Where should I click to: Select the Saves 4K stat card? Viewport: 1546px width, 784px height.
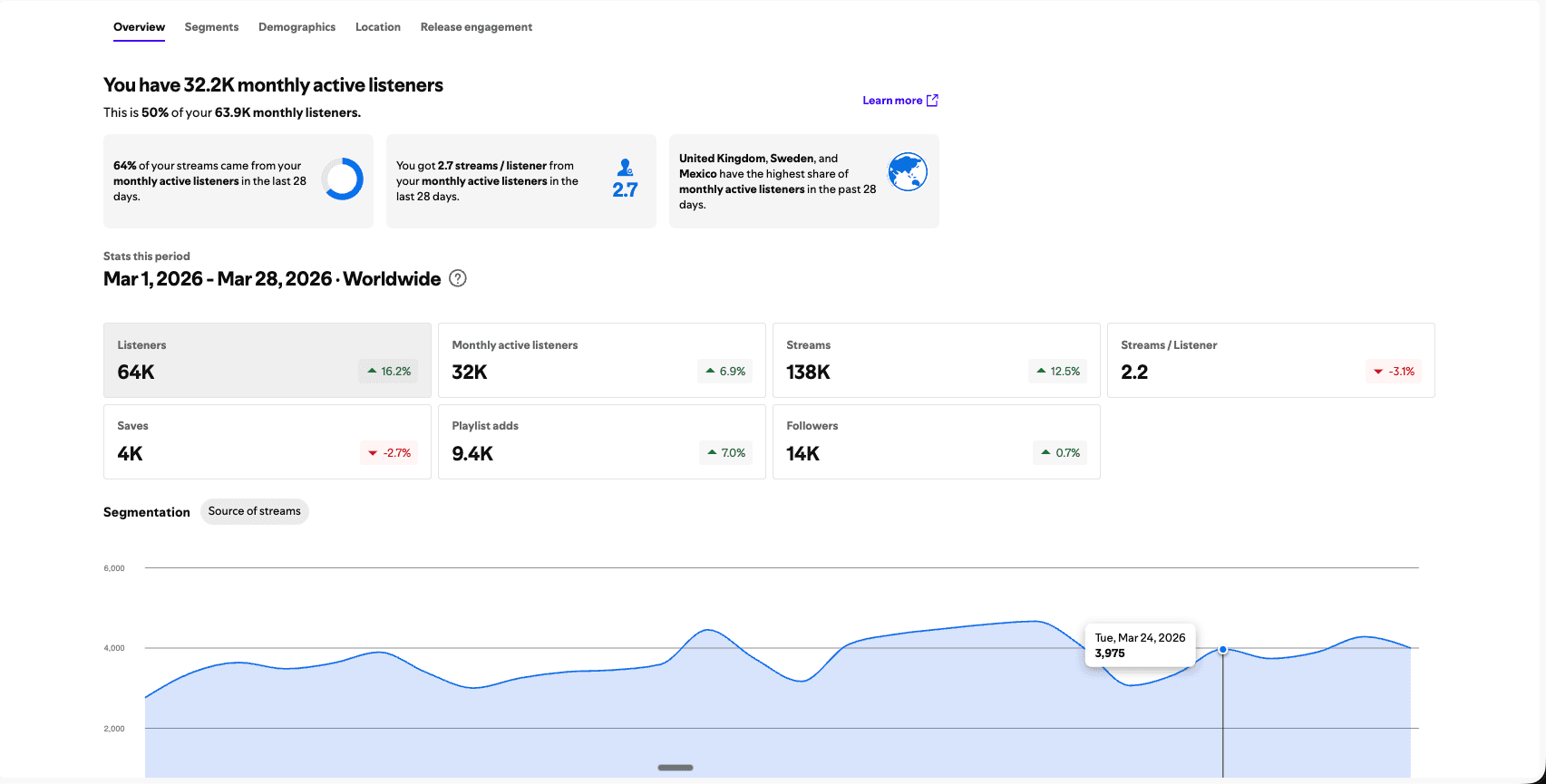point(267,441)
